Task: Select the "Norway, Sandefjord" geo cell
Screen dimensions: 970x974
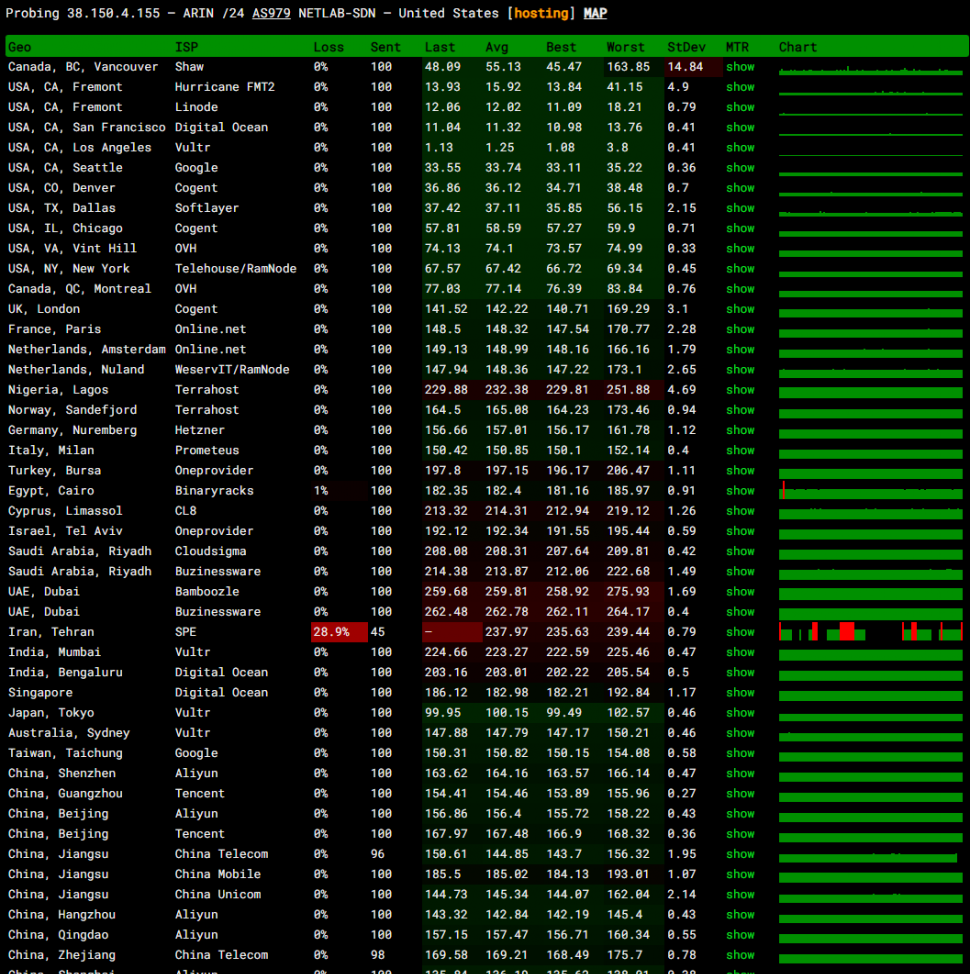Action: pyautogui.click(x=73, y=410)
